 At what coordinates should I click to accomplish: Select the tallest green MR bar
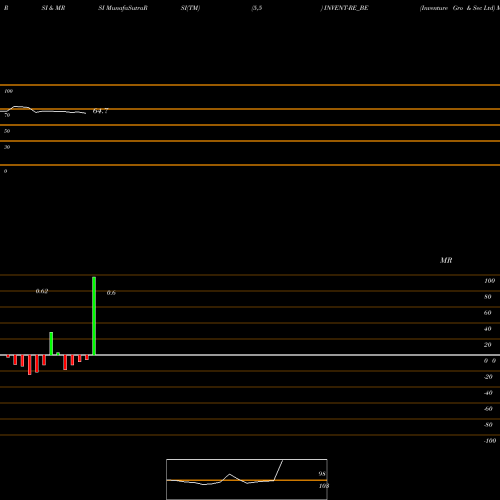point(94,316)
